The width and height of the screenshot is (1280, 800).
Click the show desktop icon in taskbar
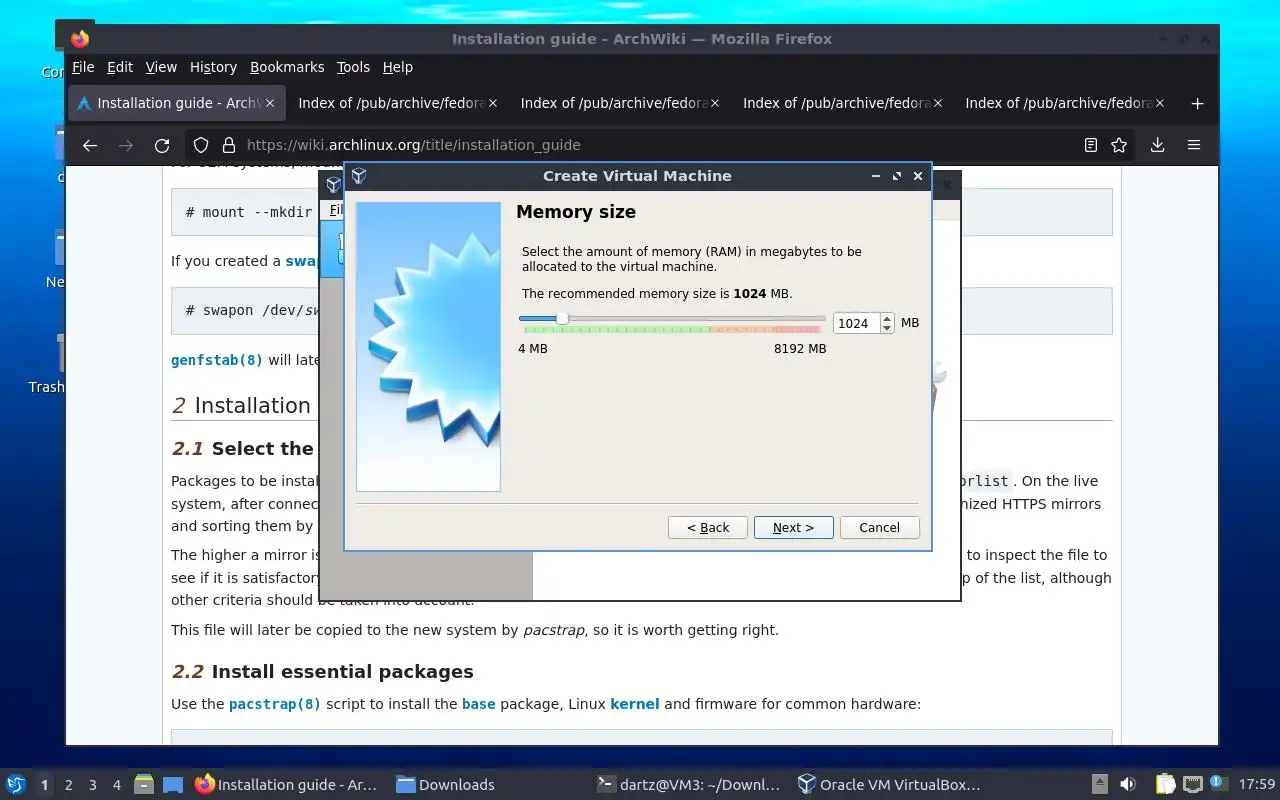pyautogui.click(x=173, y=785)
